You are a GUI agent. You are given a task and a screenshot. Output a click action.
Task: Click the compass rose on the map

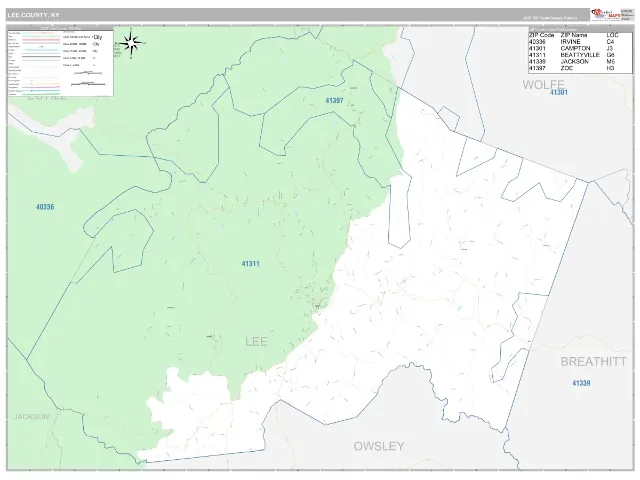pos(131,43)
